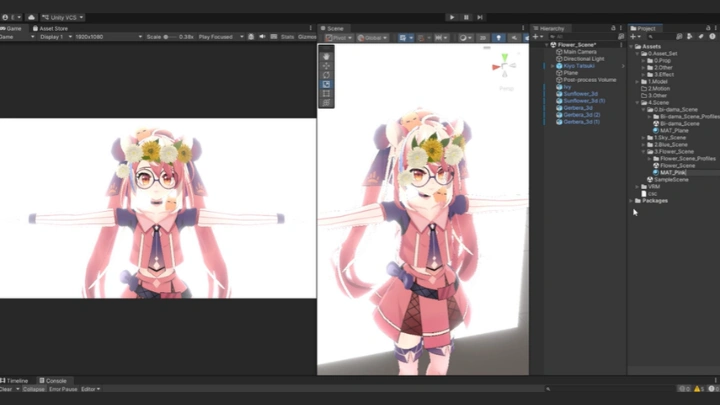Expand the Packages folder
Viewport: 720px width, 405px height.
(631, 201)
